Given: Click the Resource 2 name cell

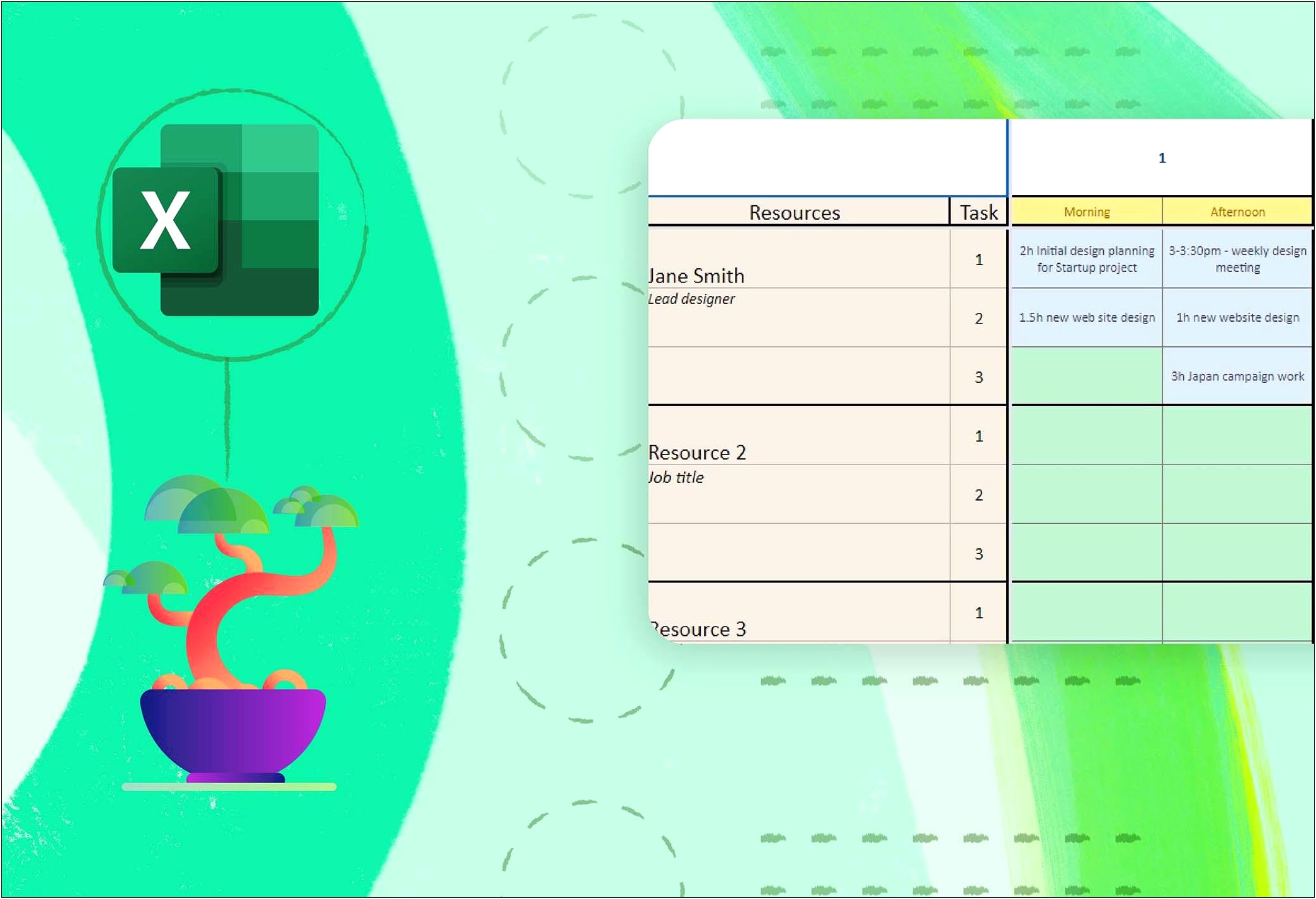Looking at the screenshot, I should point(798,436).
